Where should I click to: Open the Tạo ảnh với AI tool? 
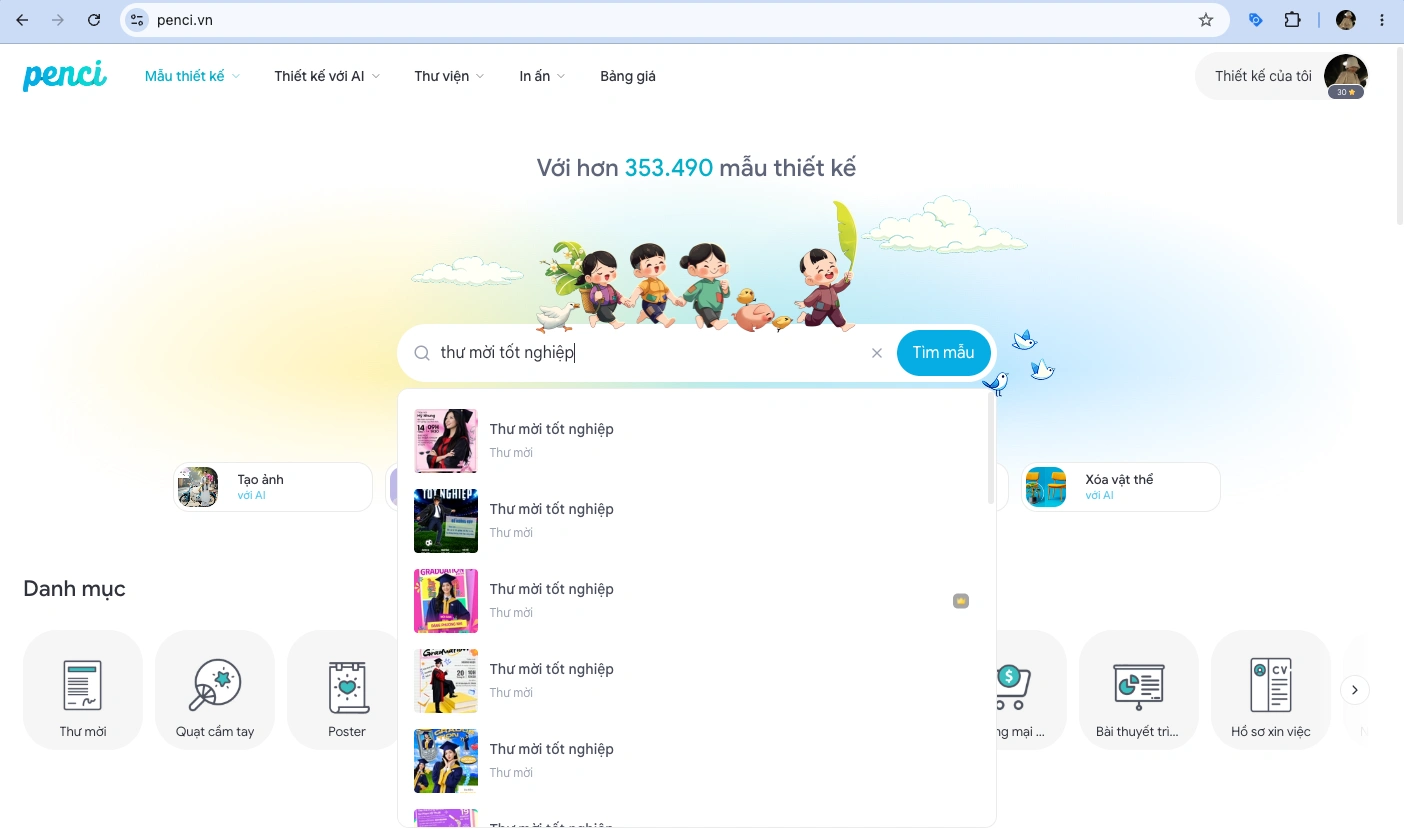pos(273,487)
